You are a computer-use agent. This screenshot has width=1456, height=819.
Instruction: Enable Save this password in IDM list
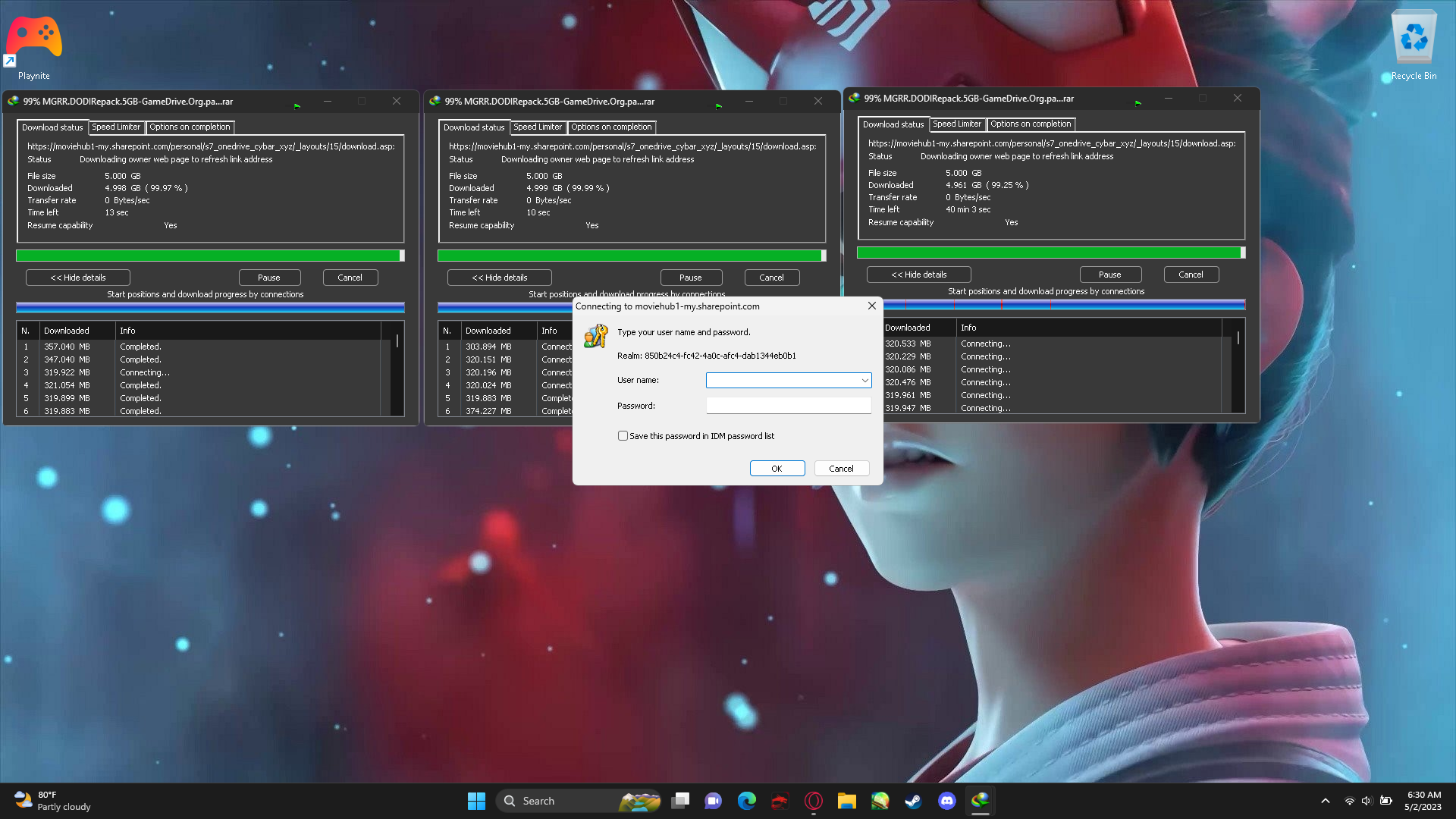(x=623, y=436)
